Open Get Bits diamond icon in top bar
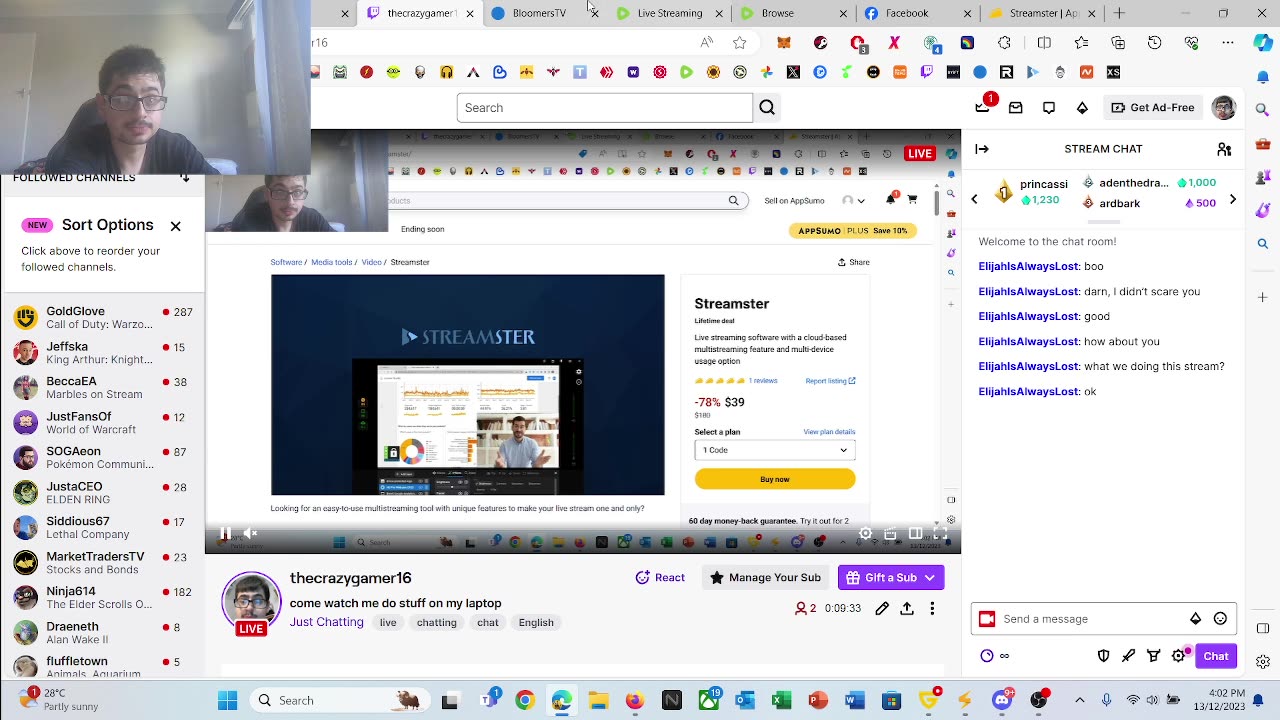Image resolution: width=1280 pixels, height=720 pixels. click(x=1082, y=108)
